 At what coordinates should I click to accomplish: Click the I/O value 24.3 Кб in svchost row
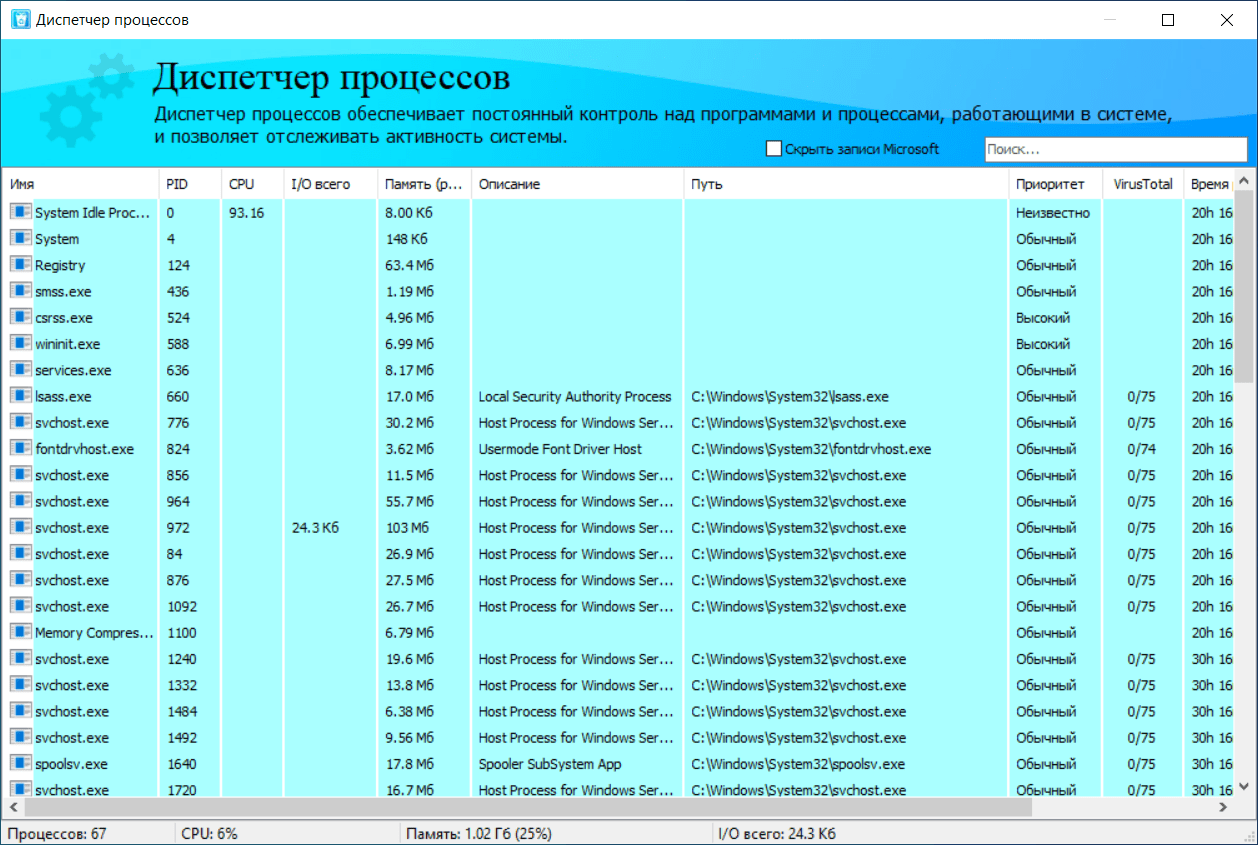pyautogui.click(x=315, y=528)
